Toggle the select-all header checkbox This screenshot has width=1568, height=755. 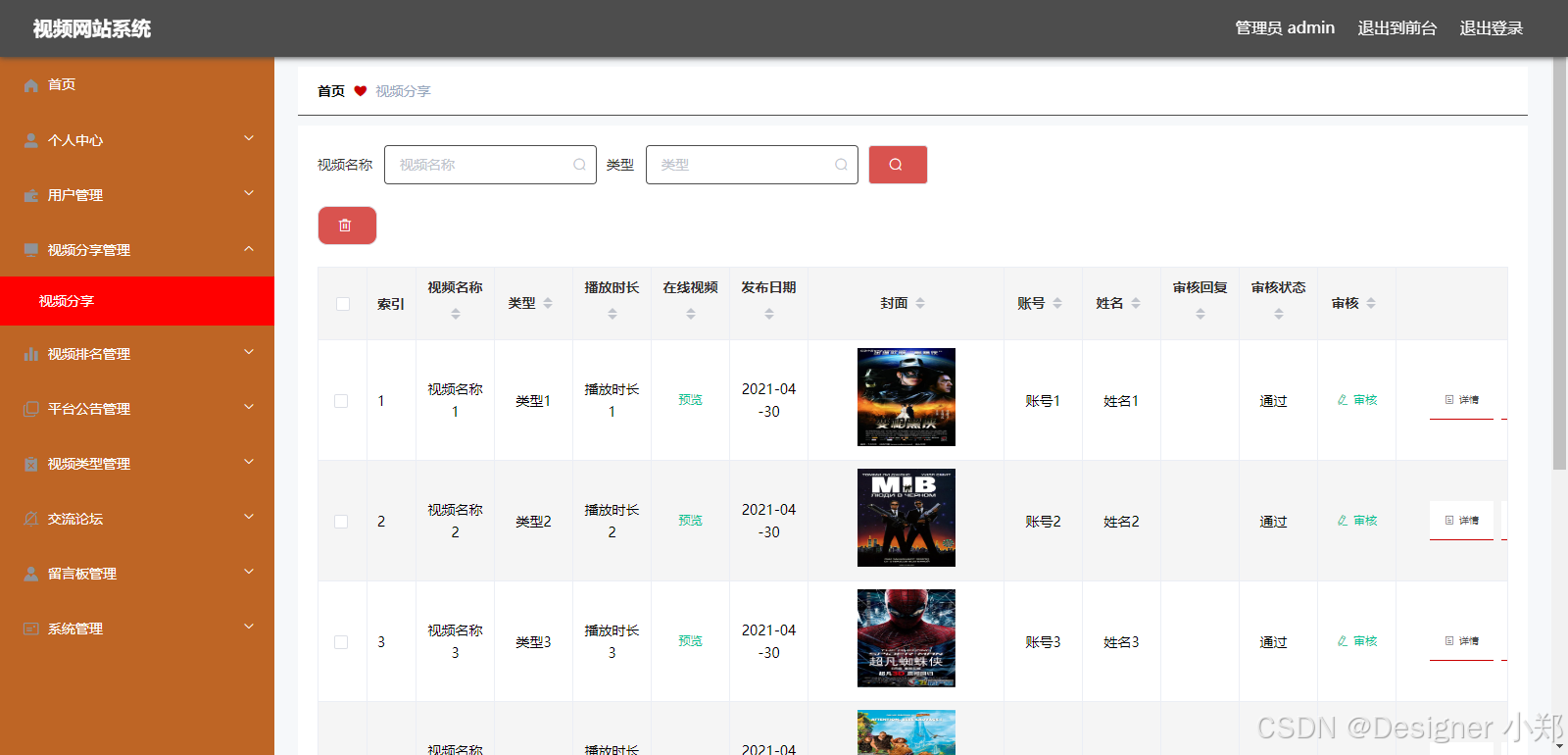coord(343,304)
